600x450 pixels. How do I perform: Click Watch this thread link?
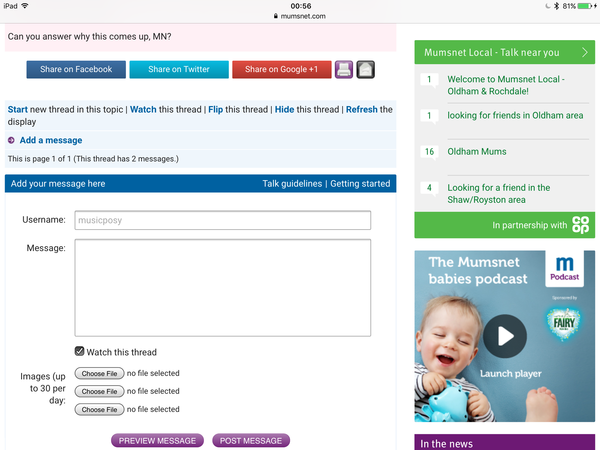[x=143, y=109]
